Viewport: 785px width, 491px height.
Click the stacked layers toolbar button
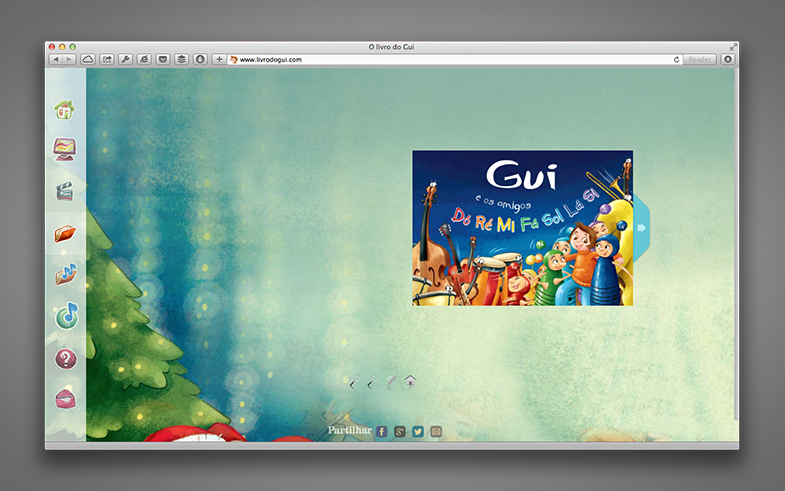(181, 59)
